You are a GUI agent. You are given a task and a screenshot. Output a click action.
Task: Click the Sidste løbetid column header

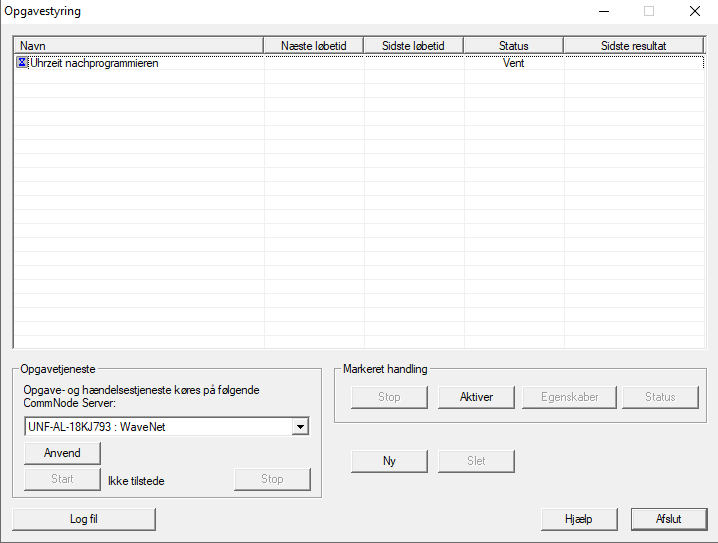click(x=414, y=46)
